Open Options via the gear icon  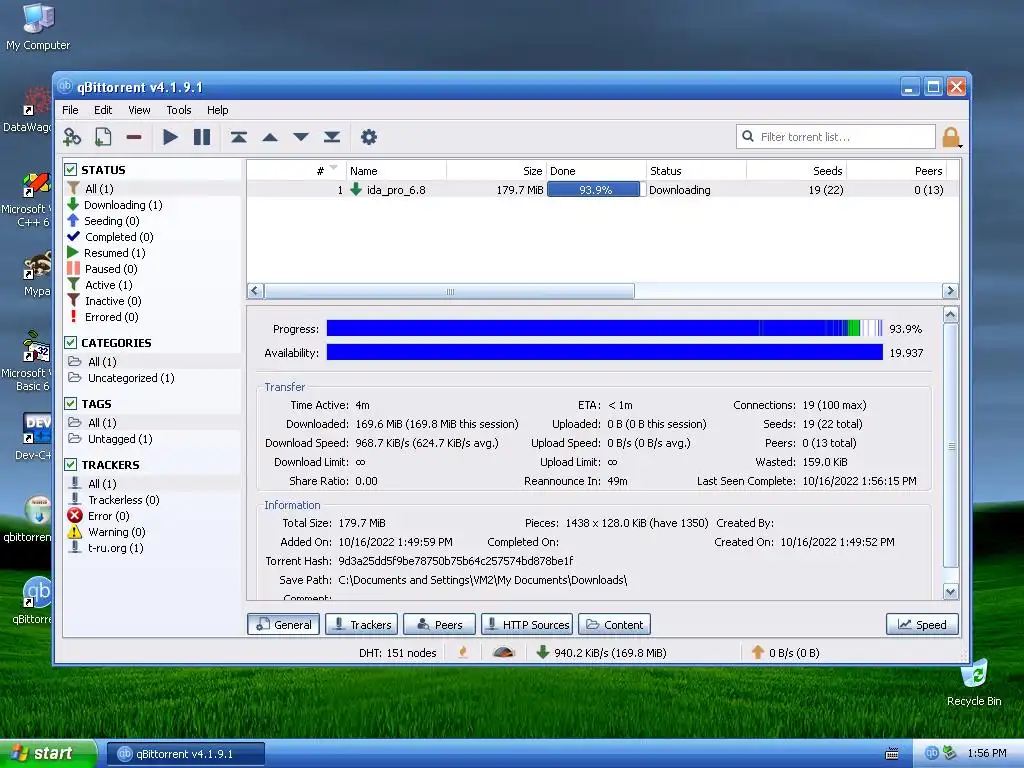coord(369,137)
